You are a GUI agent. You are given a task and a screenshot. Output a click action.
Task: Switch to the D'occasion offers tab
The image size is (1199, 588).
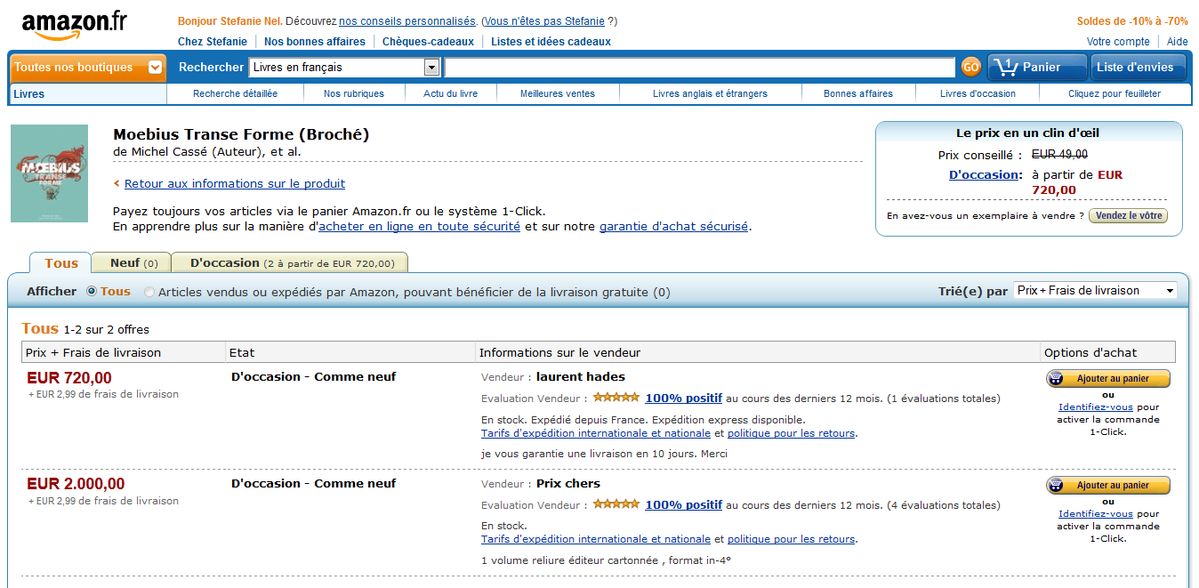tap(291, 263)
